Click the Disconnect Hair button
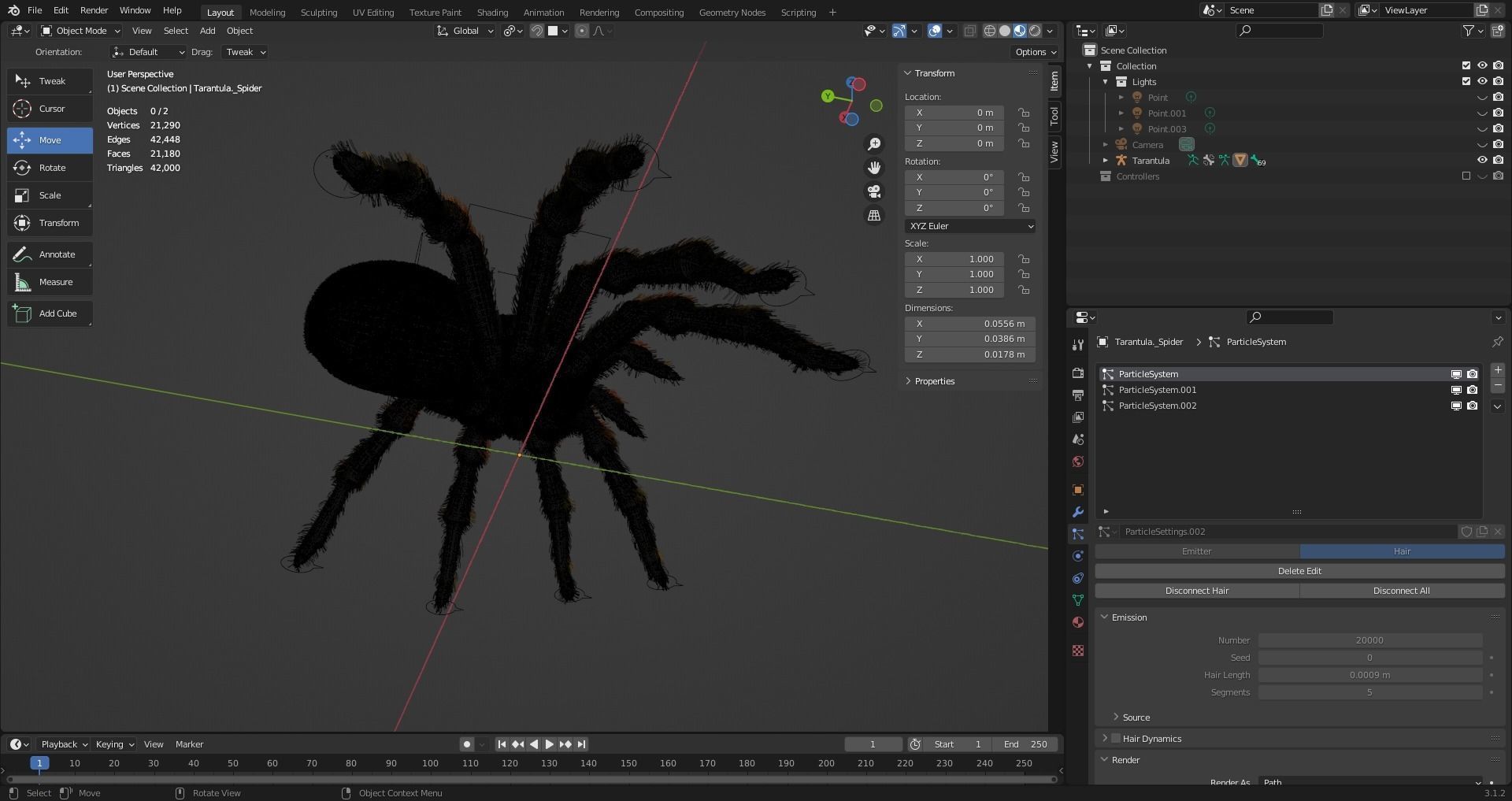The width and height of the screenshot is (1512, 801). (1197, 591)
